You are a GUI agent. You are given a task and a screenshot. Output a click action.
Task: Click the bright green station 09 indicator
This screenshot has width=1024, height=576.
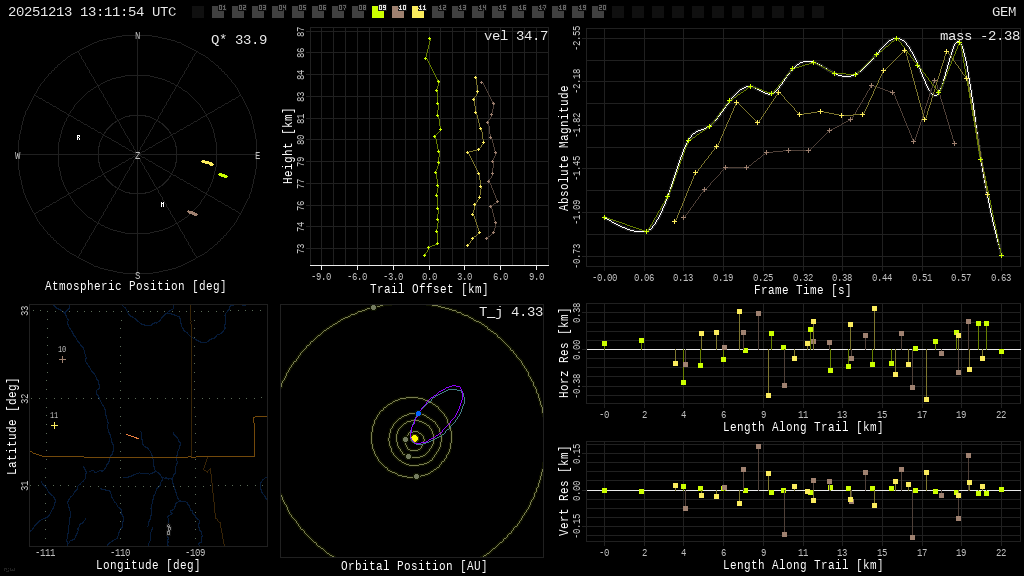[x=378, y=12]
